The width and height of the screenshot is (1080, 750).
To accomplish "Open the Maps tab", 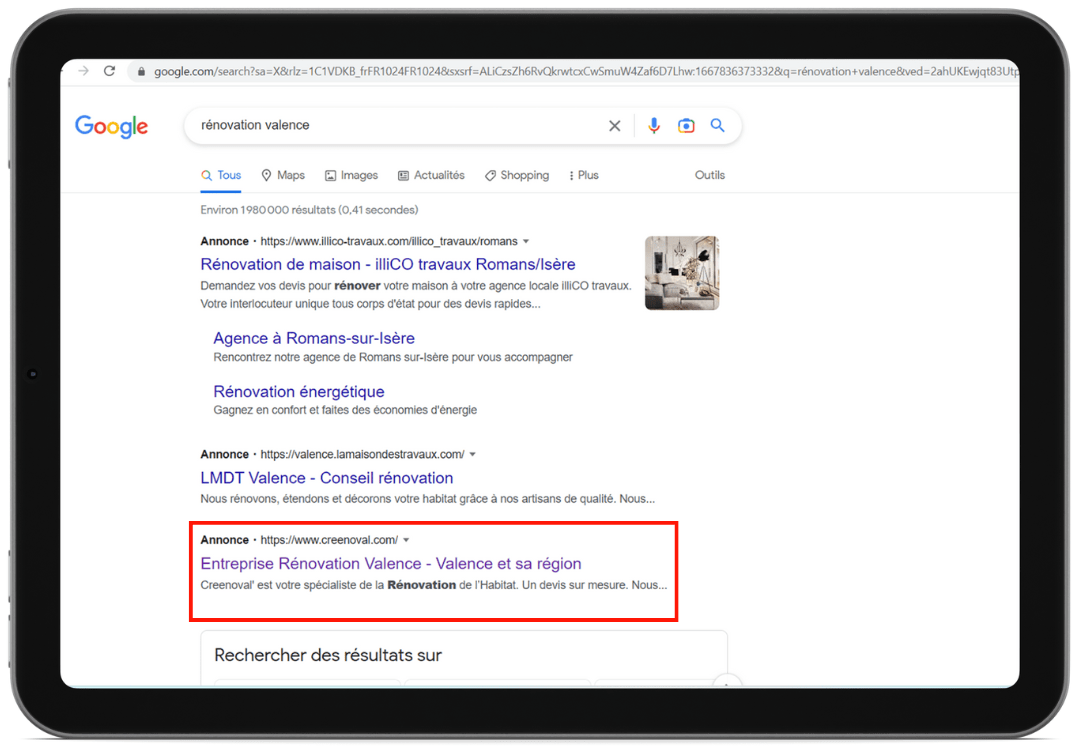I will pos(283,175).
